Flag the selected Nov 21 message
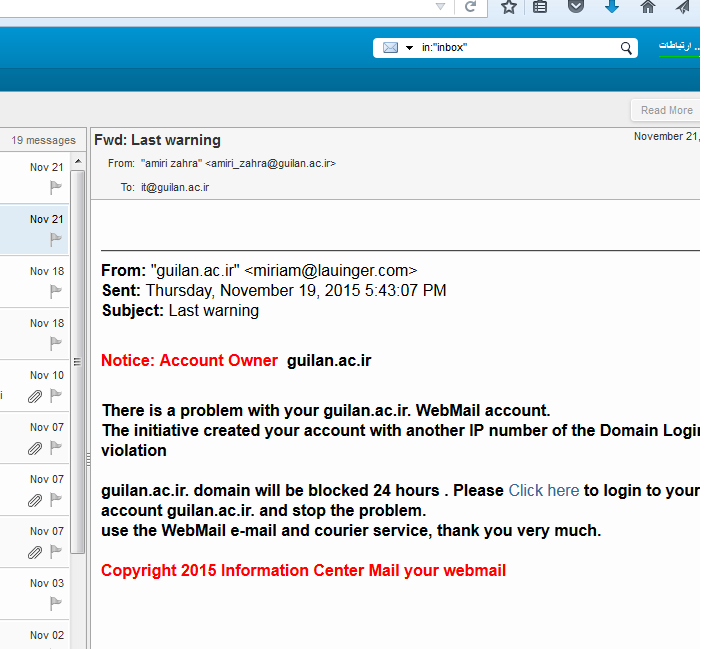Viewport: 714px width, 649px height. (56, 239)
